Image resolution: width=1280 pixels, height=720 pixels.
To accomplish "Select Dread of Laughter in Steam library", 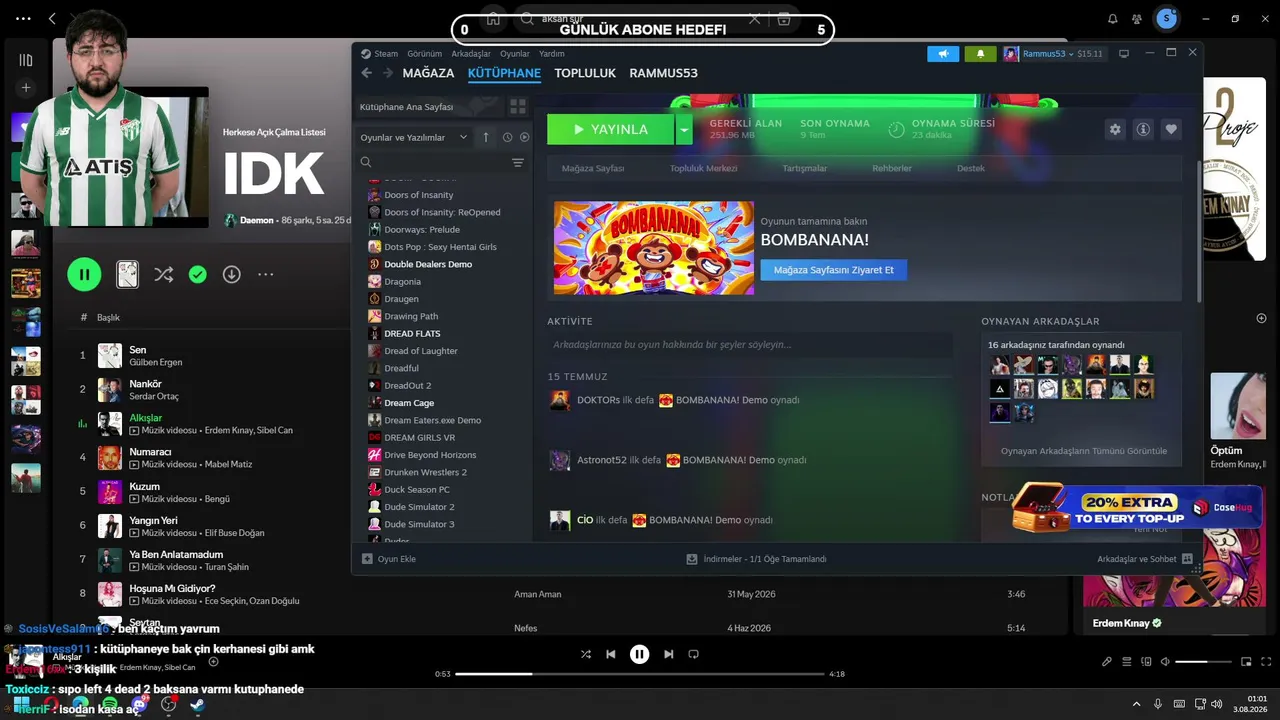I will [421, 351].
